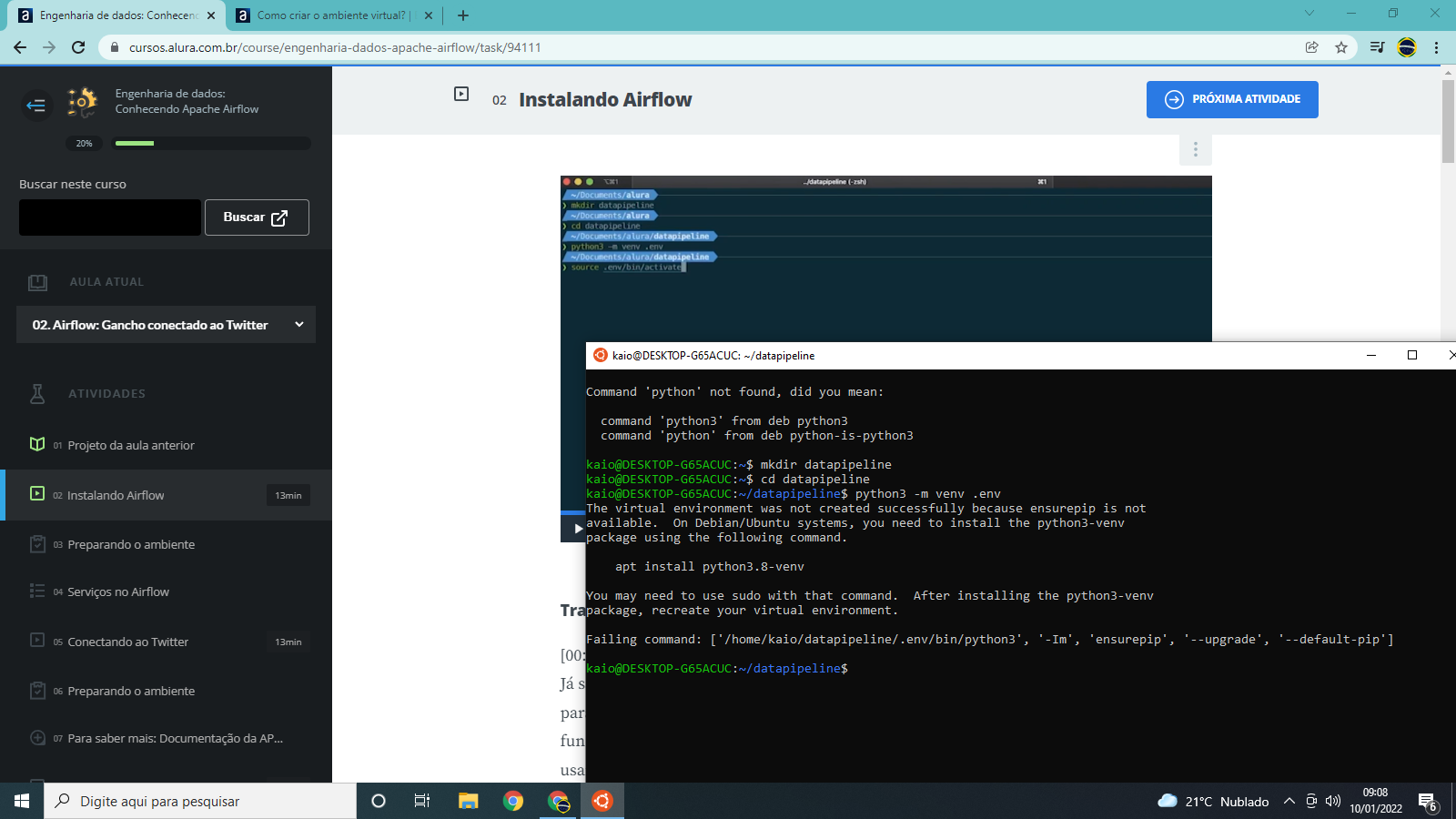Open the Chrome three-dot menu

tap(1436, 47)
